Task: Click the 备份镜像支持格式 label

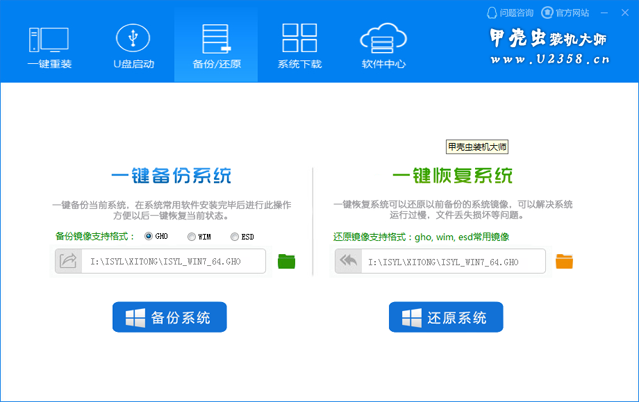Action: pyautogui.click(x=95, y=236)
